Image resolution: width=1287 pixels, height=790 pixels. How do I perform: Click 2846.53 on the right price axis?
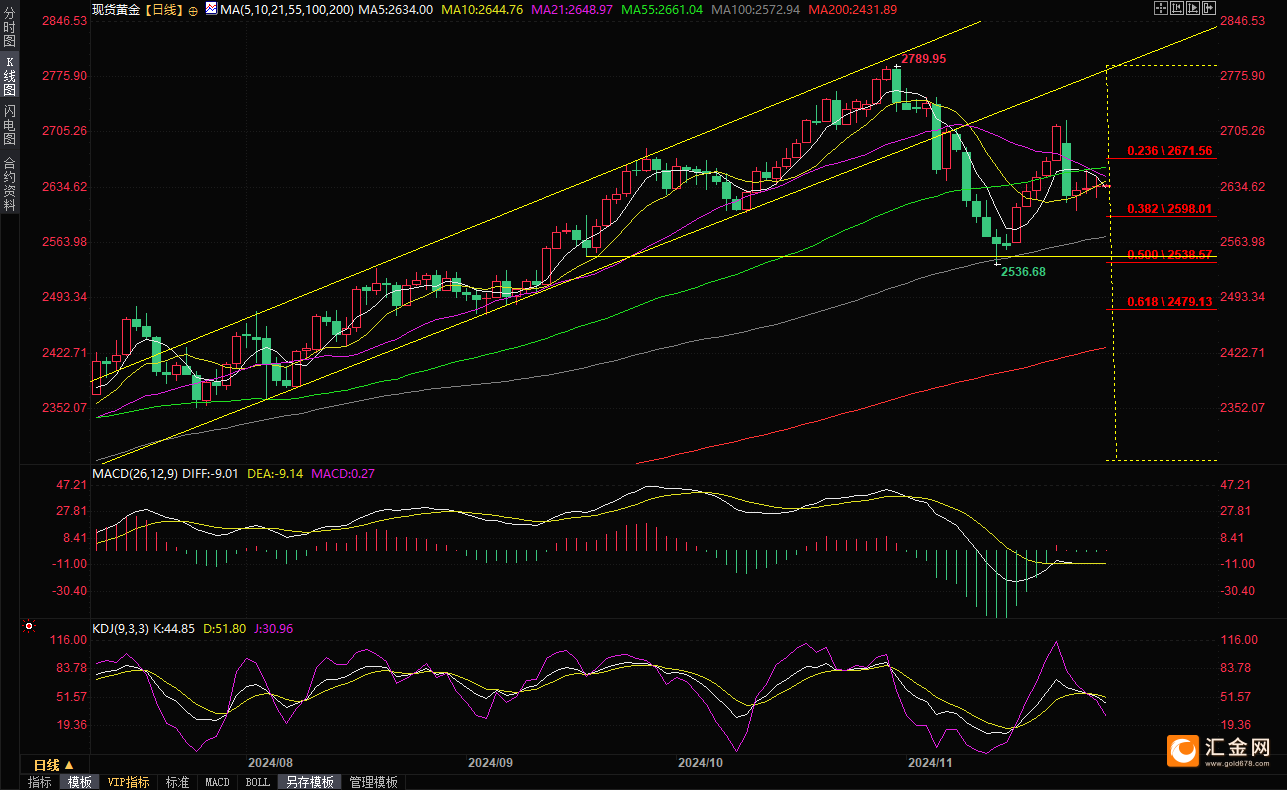[1244, 20]
